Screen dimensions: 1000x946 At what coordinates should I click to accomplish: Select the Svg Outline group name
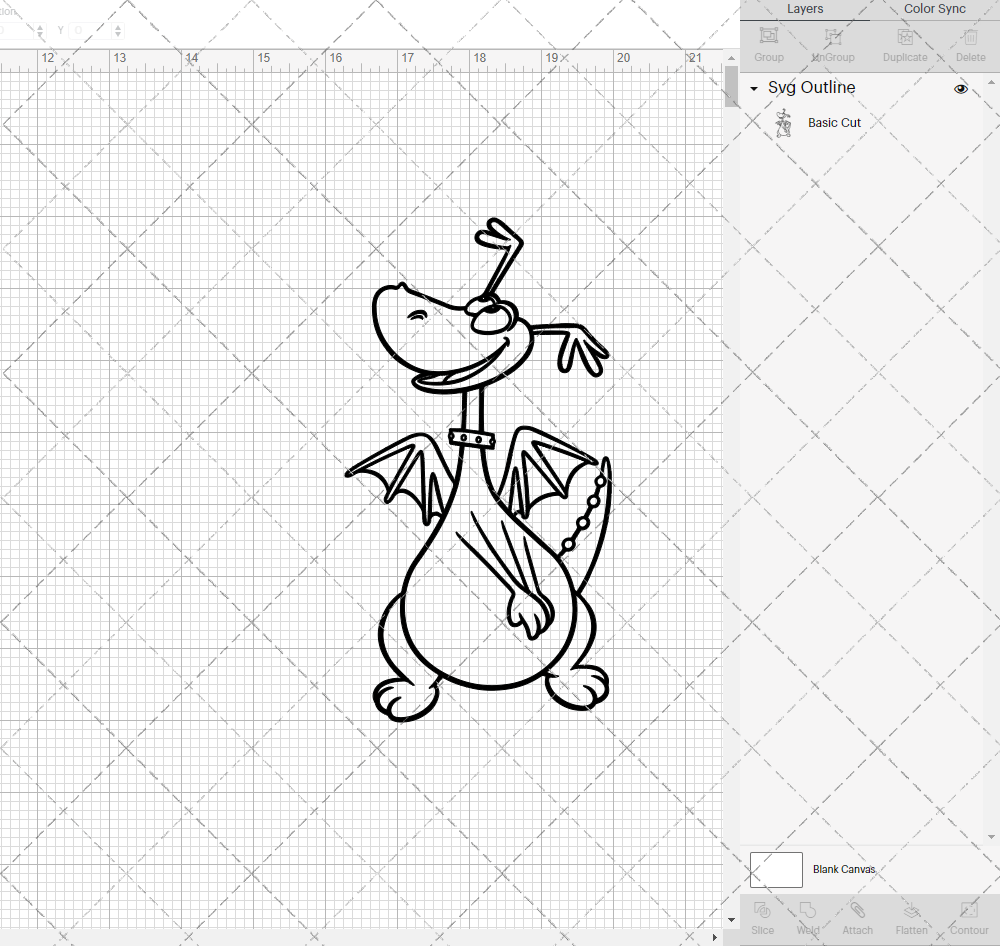tap(811, 87)
